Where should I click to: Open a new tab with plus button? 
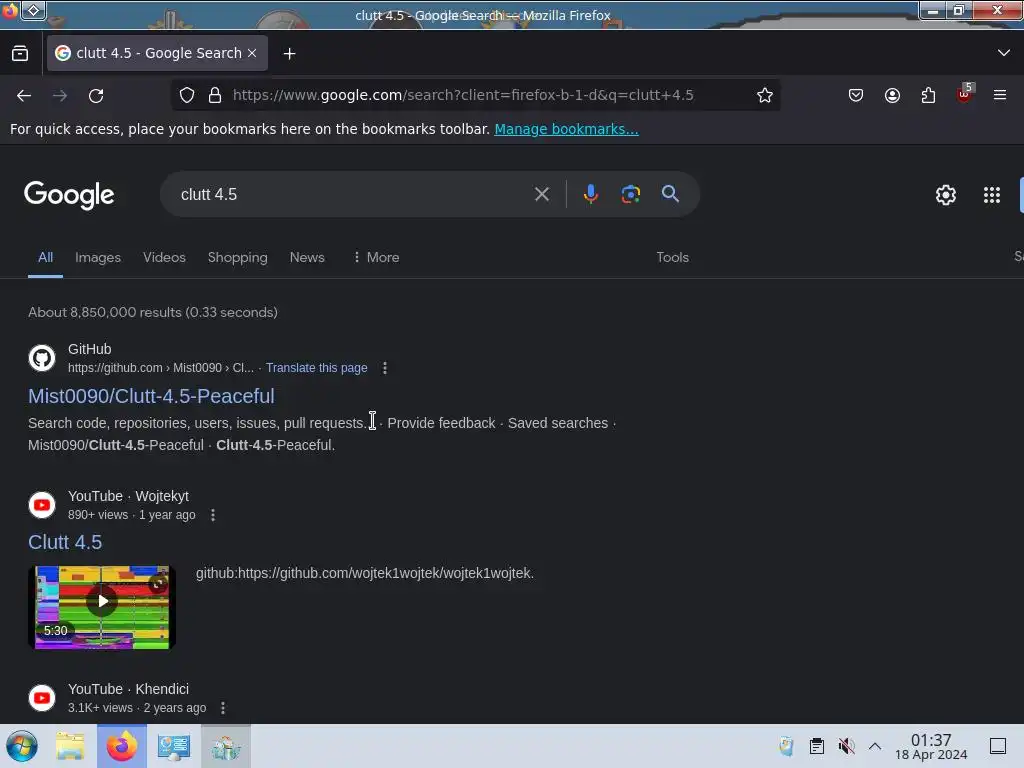pyautogui.click(x=289, y=54)
